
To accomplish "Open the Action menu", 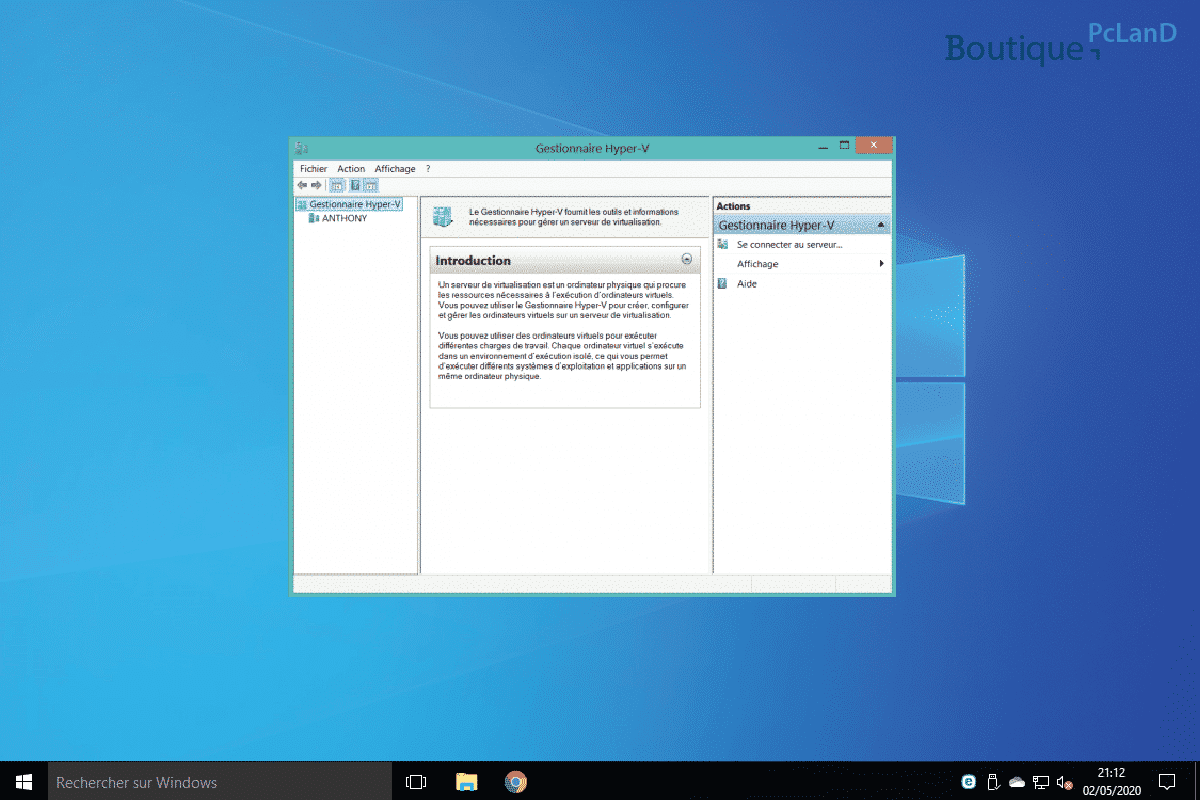I will [x=351, y=169].
